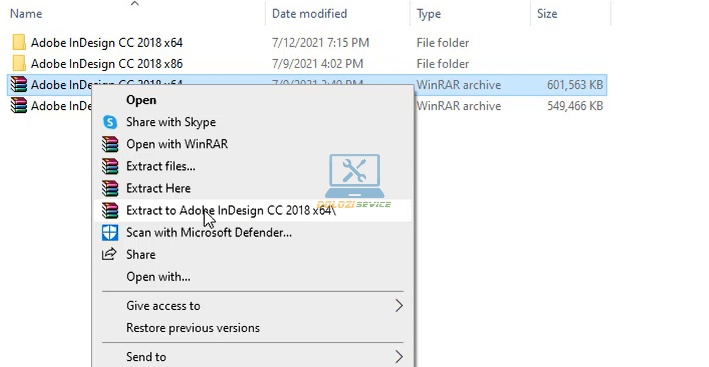709x367 pixels.
Task: Click sort arrow above Name column
Action: click(x=135, y=4)
